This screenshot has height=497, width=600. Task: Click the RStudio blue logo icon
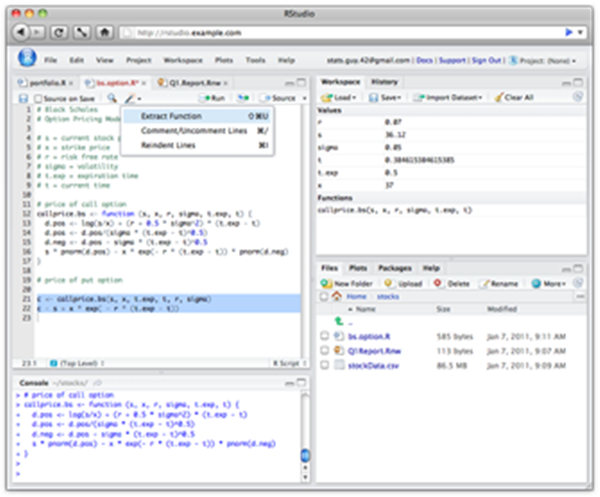click(x=27, y=58)
